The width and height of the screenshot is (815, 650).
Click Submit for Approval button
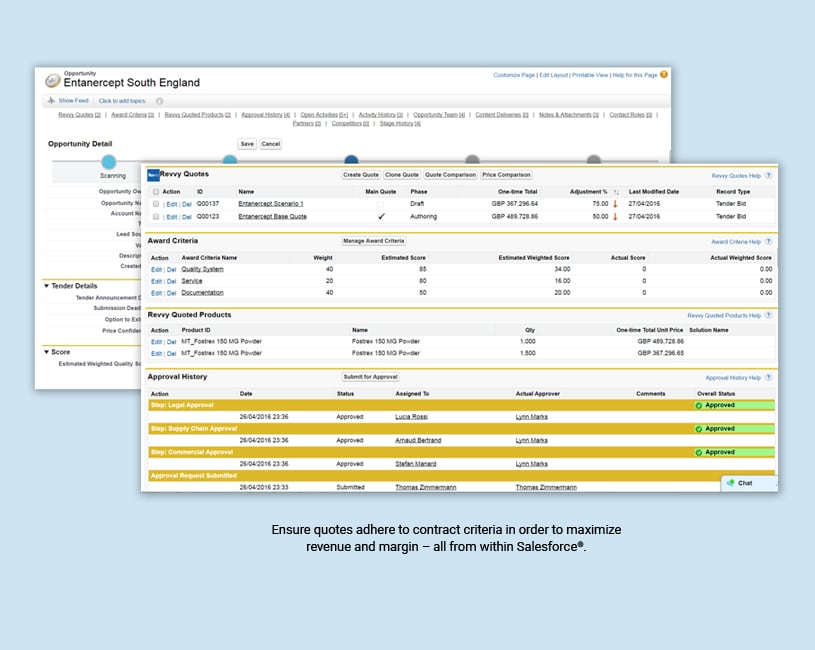click(371, 377)
